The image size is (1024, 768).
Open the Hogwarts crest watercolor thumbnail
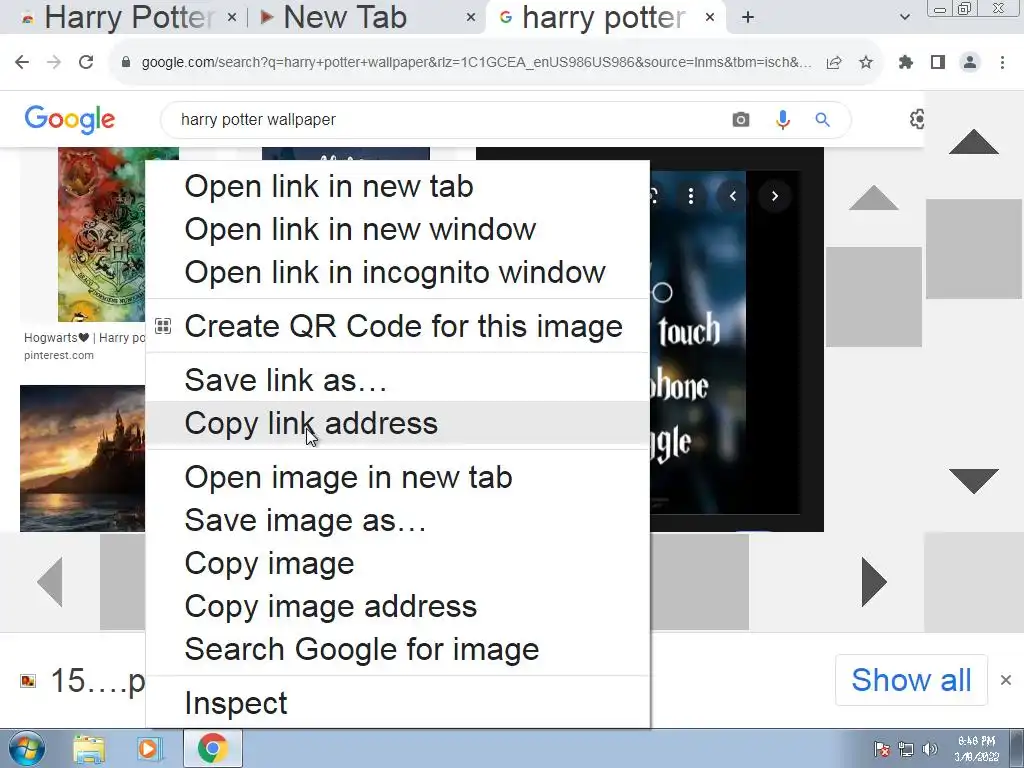(101, 234)
